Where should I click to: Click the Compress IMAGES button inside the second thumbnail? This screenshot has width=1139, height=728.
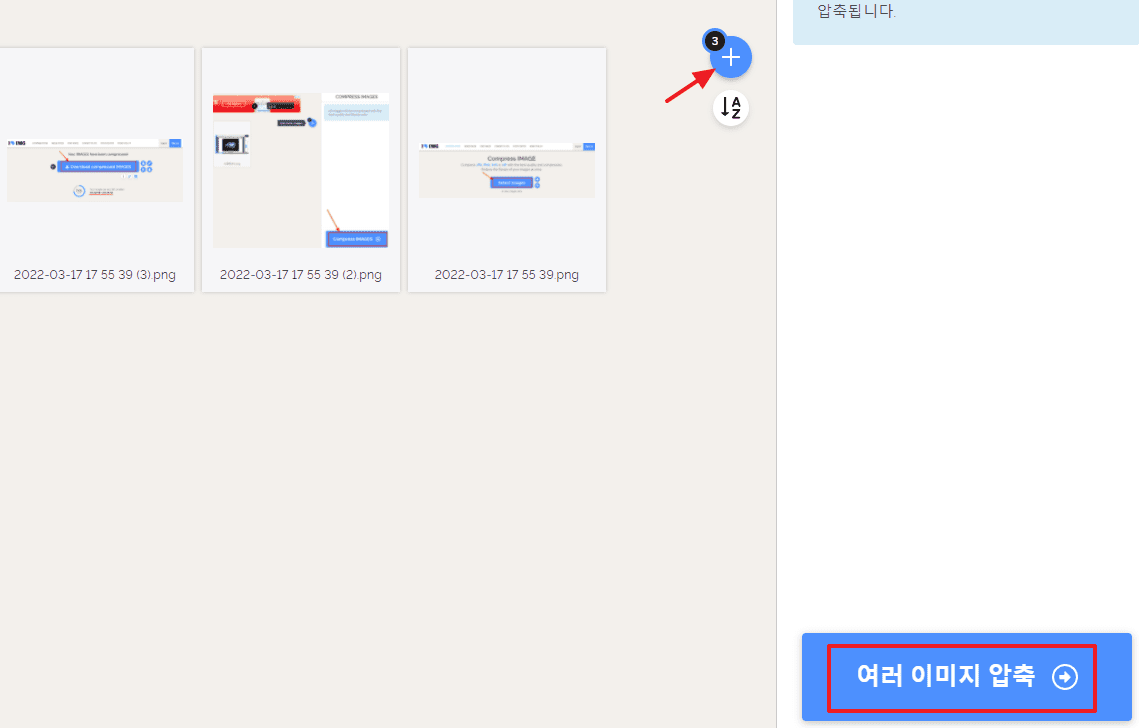(x=357, y=239)
